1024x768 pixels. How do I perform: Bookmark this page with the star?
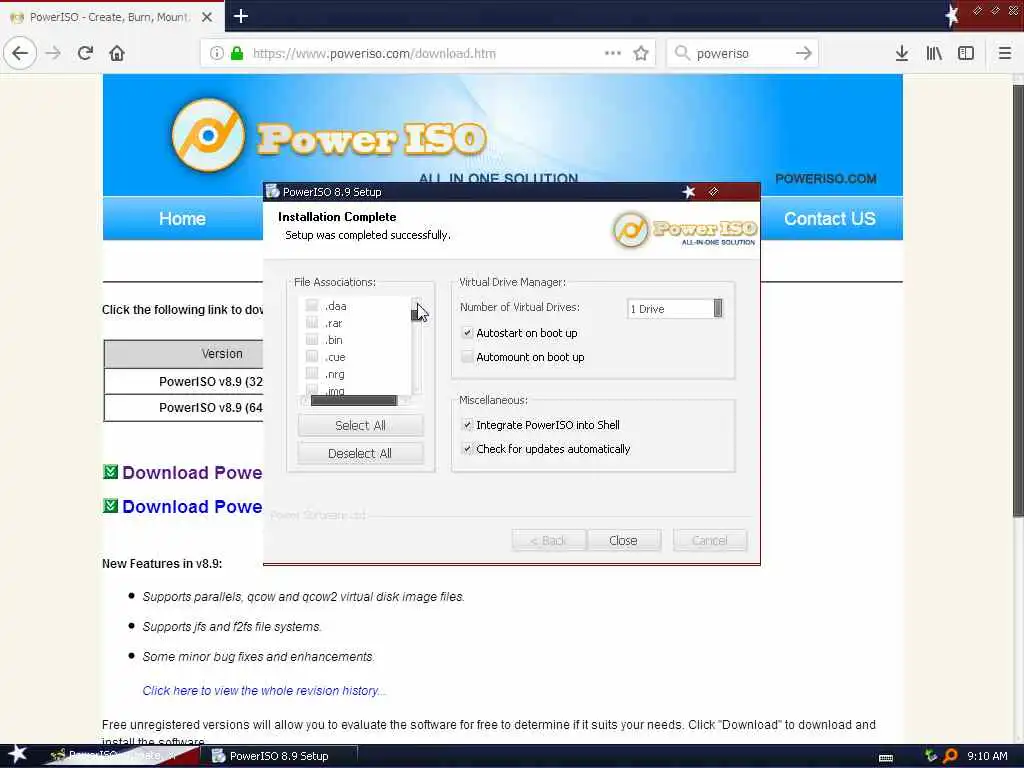[x=641, y=53]
